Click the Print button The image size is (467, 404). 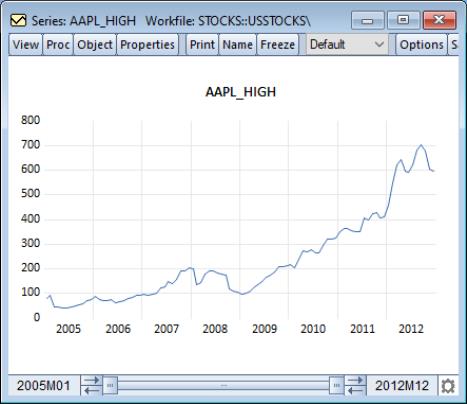202,45
